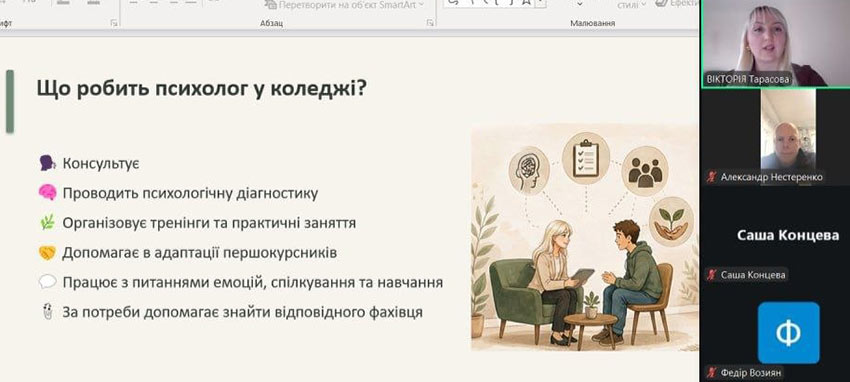Click the pink brain emoji bullet
This screenshot has height=382, width=850.
47,192
